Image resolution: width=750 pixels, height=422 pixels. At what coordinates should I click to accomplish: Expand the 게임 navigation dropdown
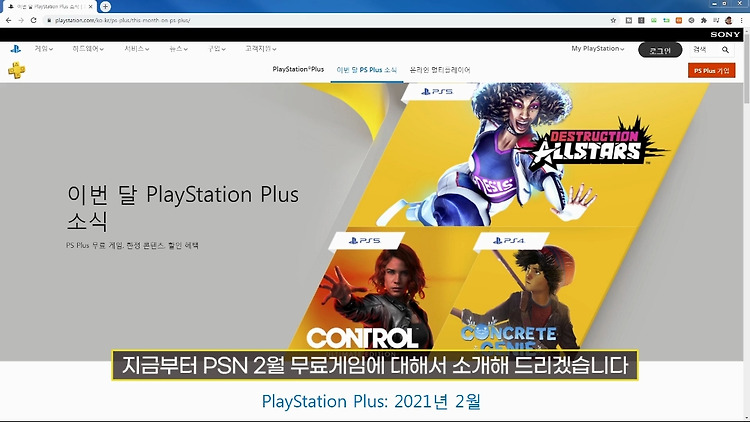tap(44, 49)
